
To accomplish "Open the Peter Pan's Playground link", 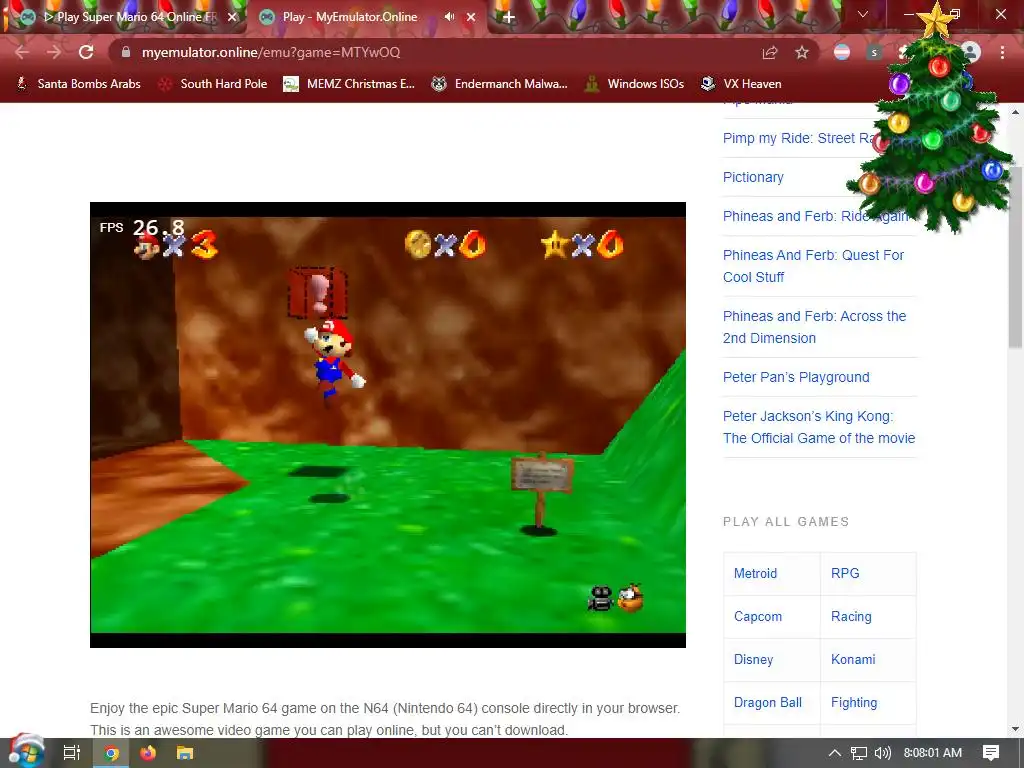I will click(796, 377).
